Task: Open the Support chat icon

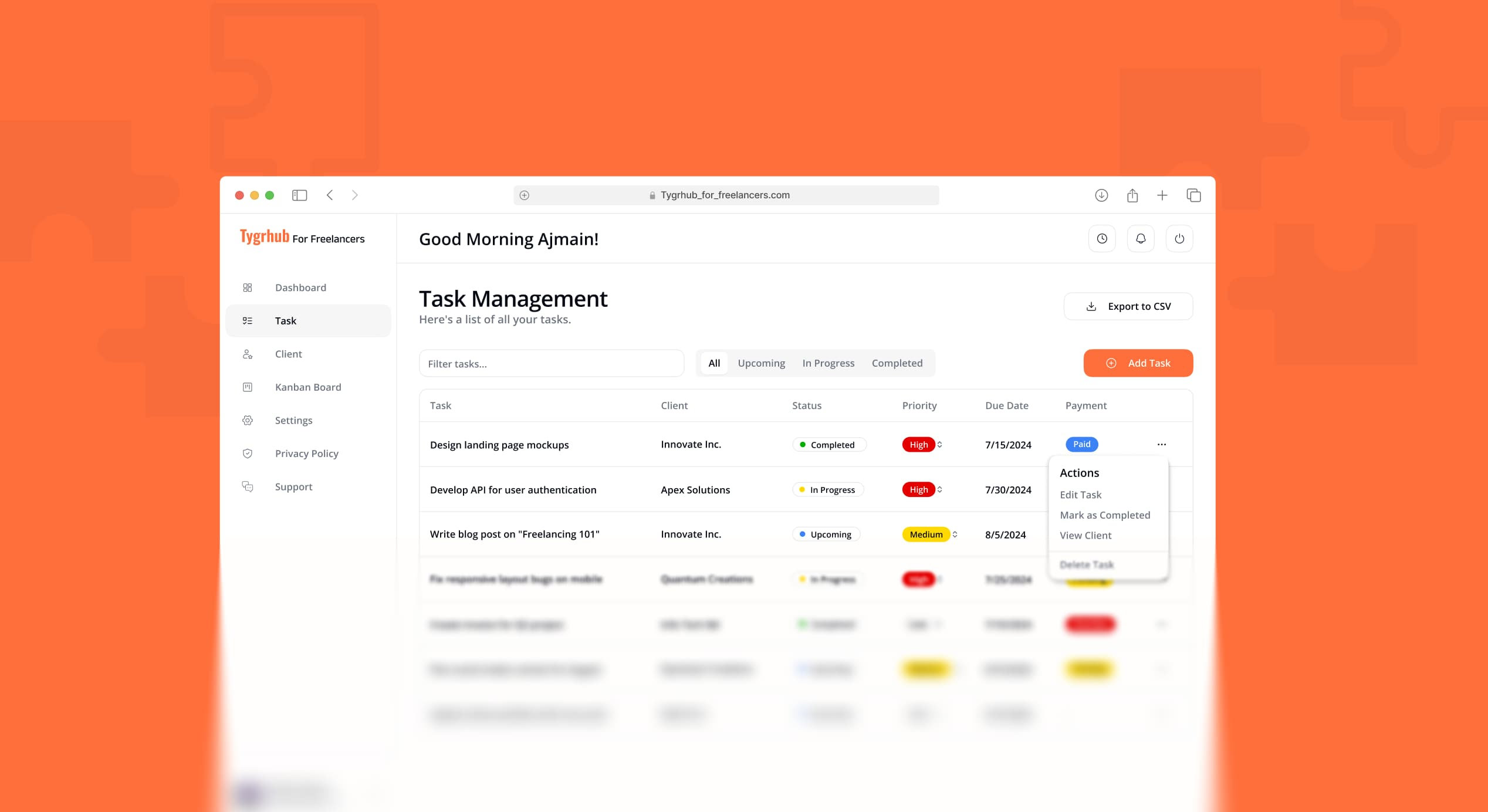Action: tap(248, 486)
